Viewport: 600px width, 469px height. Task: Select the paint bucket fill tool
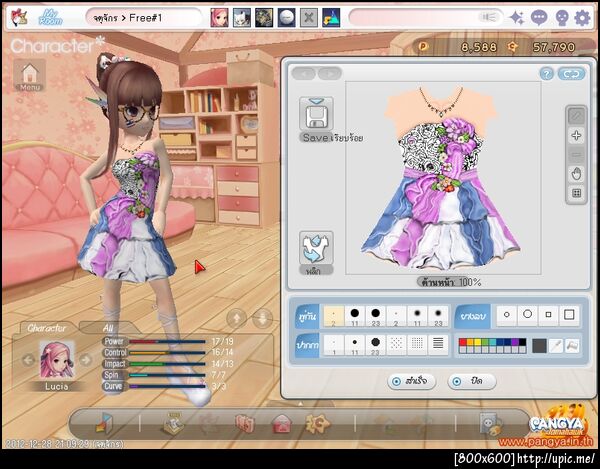pyautogui.click(x=572, y=346)
